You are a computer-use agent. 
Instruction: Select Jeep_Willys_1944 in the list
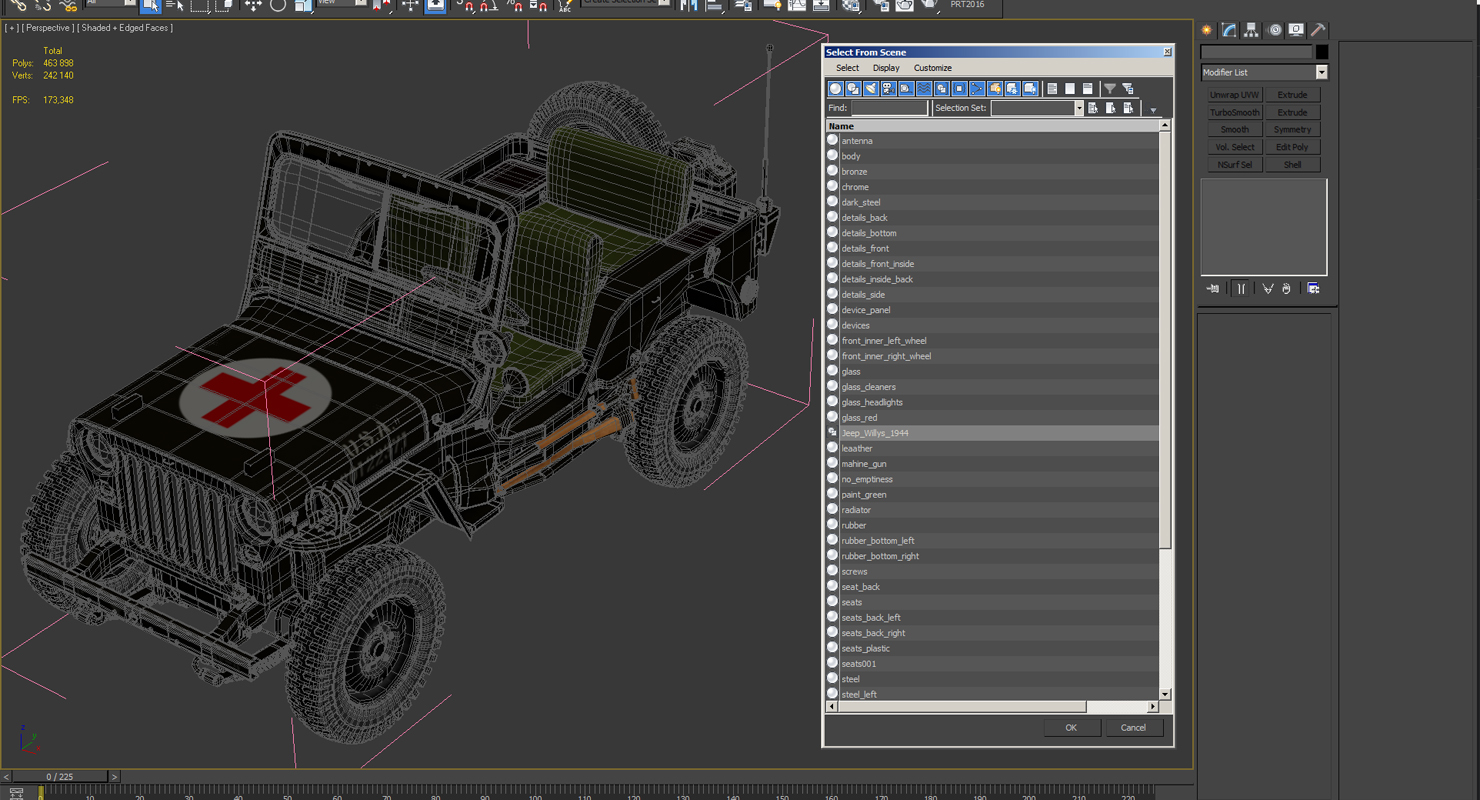click(992, 433)
